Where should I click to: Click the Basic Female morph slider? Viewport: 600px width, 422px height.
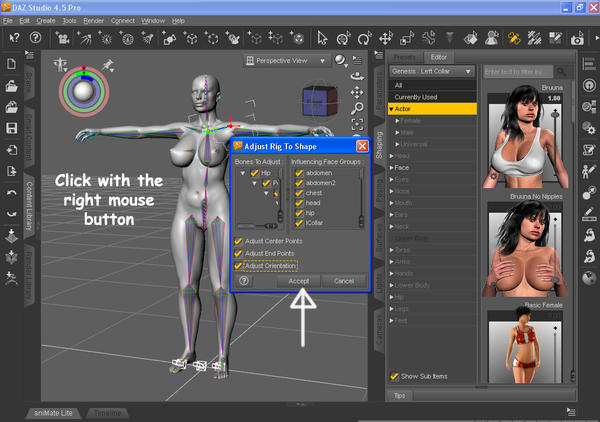tap(555, 354)
